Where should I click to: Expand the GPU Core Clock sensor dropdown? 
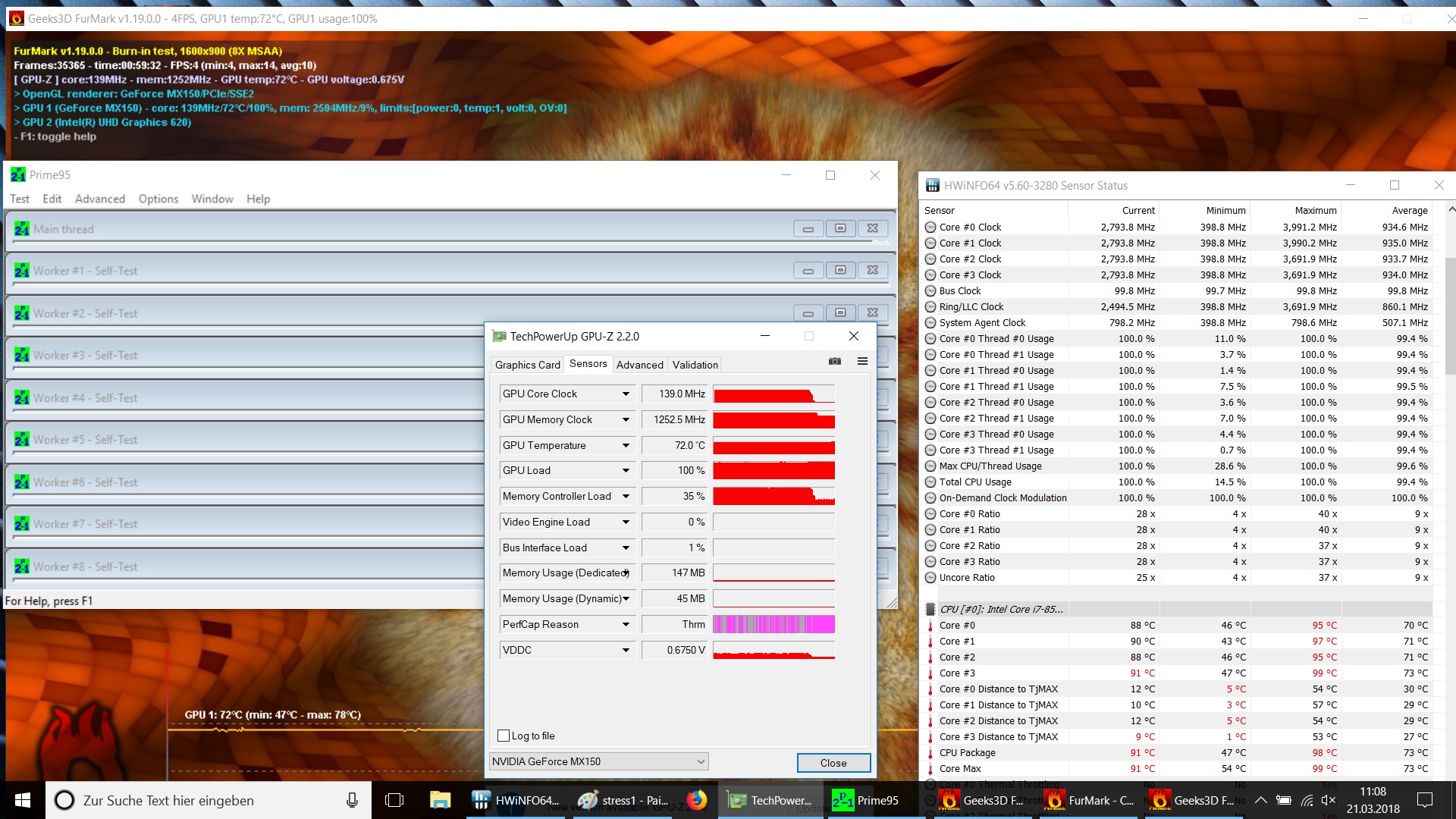(626, 394)
